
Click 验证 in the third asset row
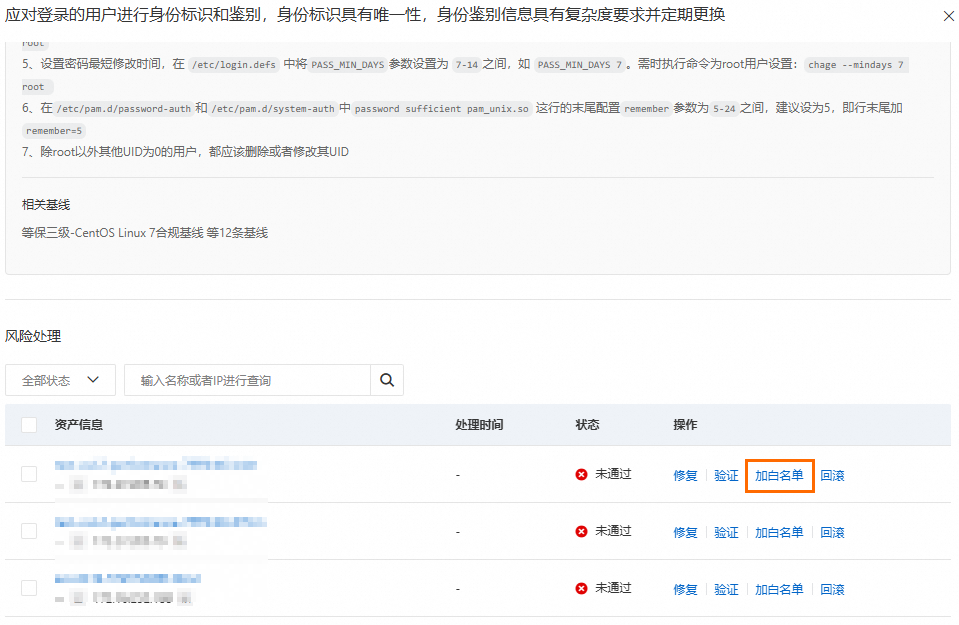726,589
